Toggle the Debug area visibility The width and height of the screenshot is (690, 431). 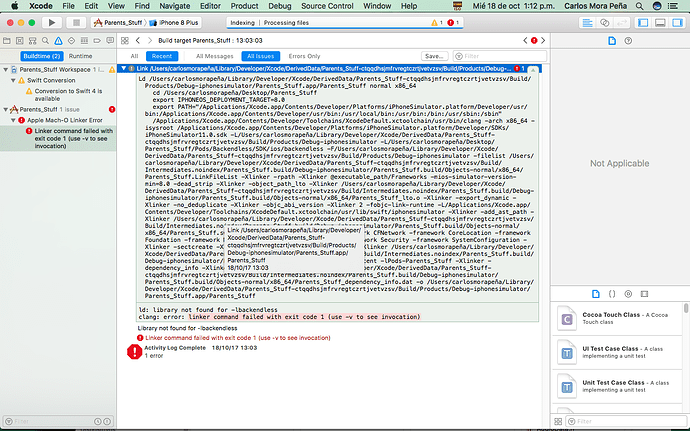click(x=660, y=23)
